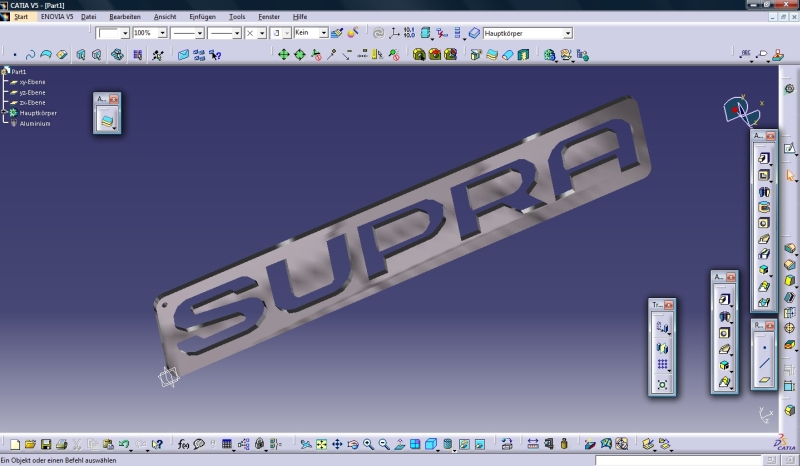Click the plane icon in R... toolbar

pyautogui.click(x=764, y=380)
